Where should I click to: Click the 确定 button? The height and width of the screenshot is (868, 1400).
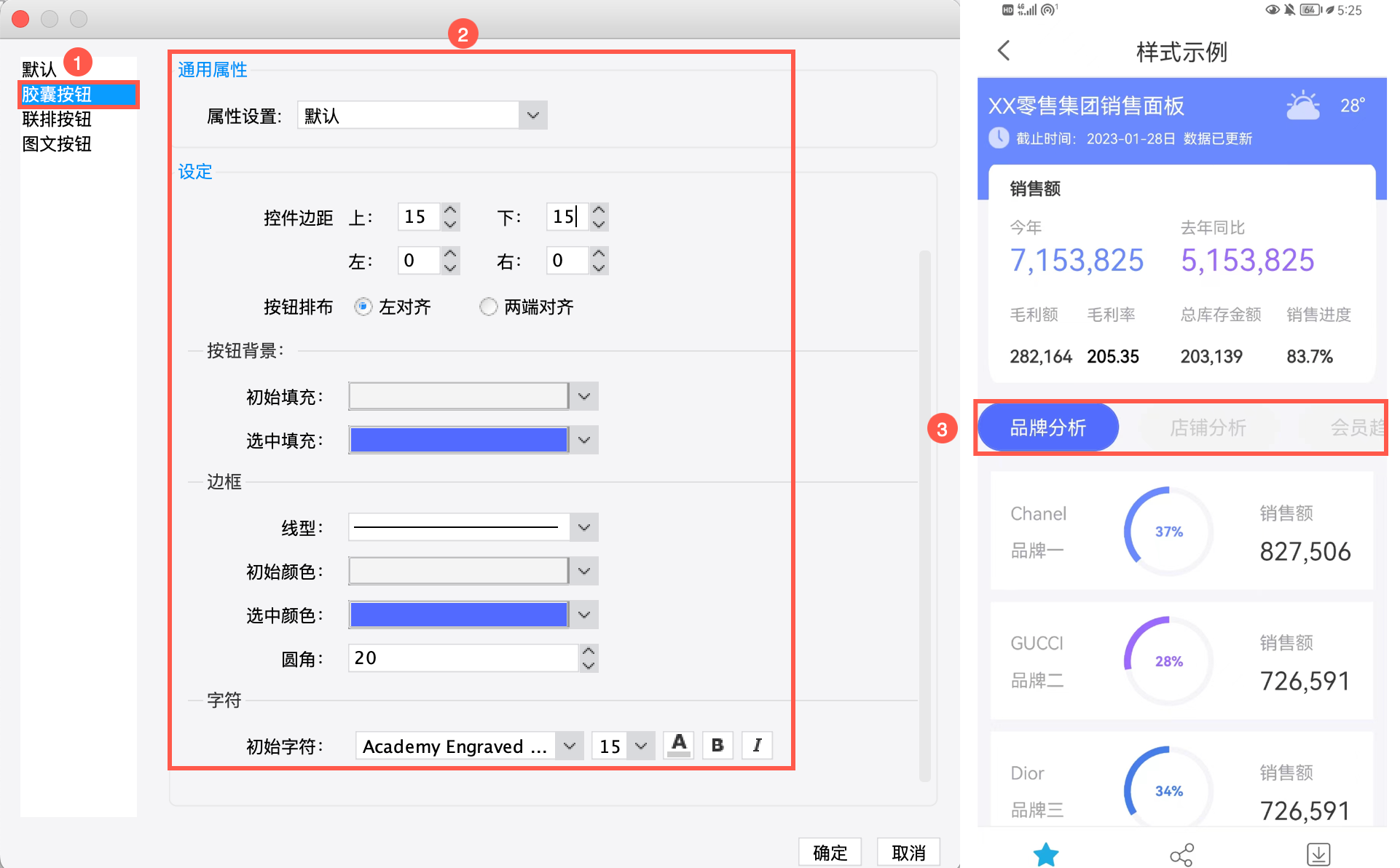pyautogui.click(x=830, y=852)
